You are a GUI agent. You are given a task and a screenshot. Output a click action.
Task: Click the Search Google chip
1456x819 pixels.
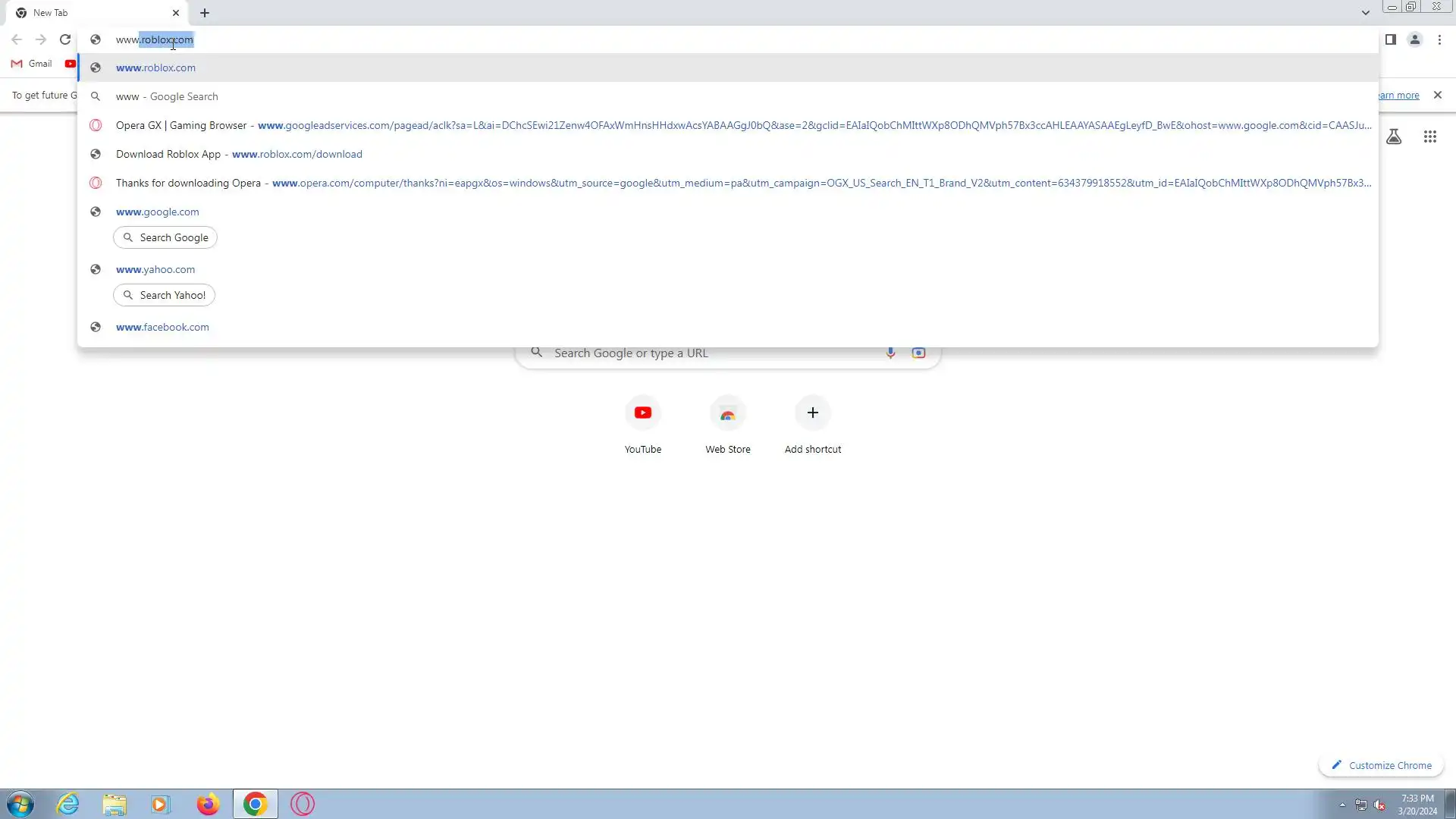click(165, 237)
